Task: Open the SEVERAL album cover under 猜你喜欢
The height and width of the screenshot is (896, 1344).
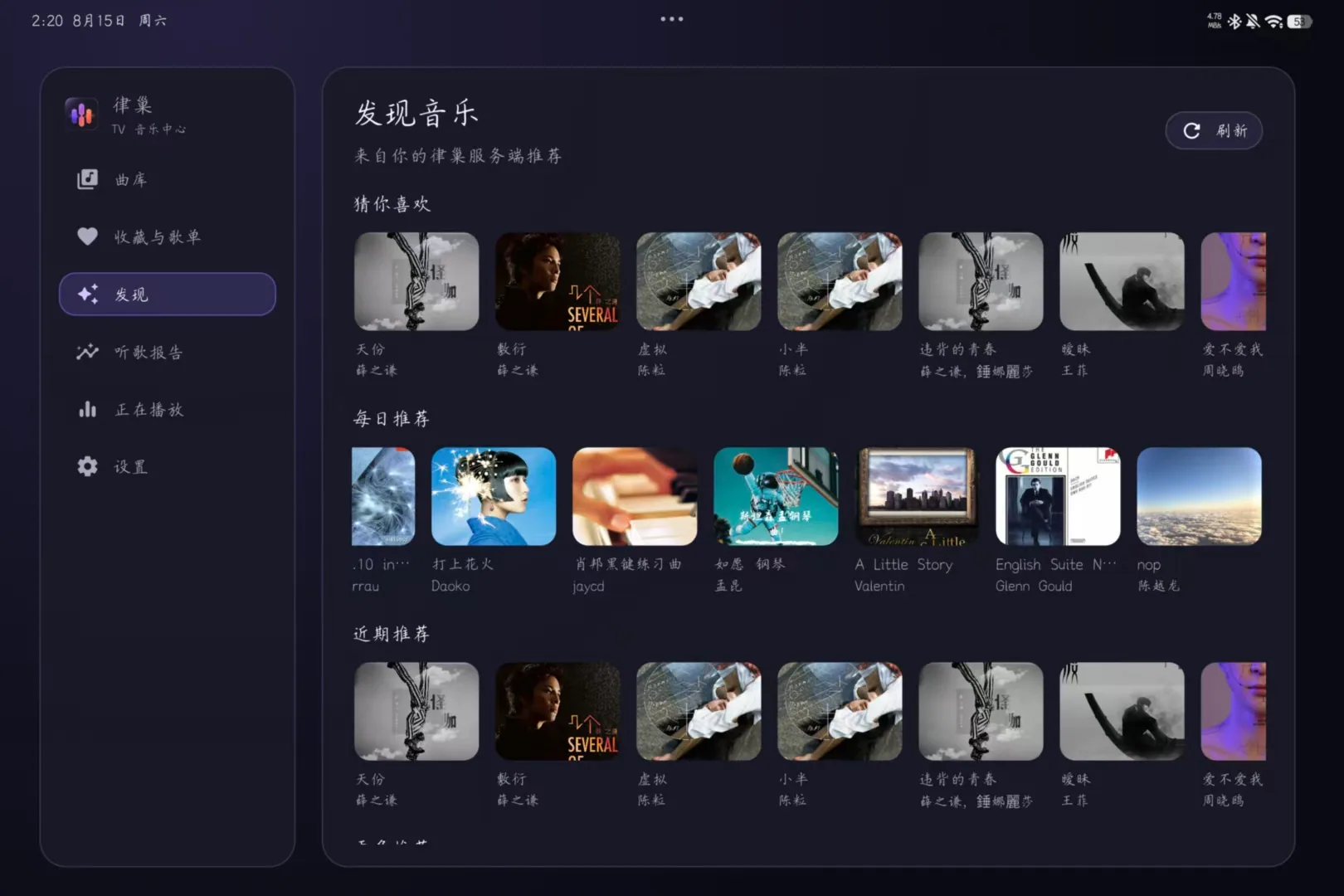Action: tap(558, 281)
